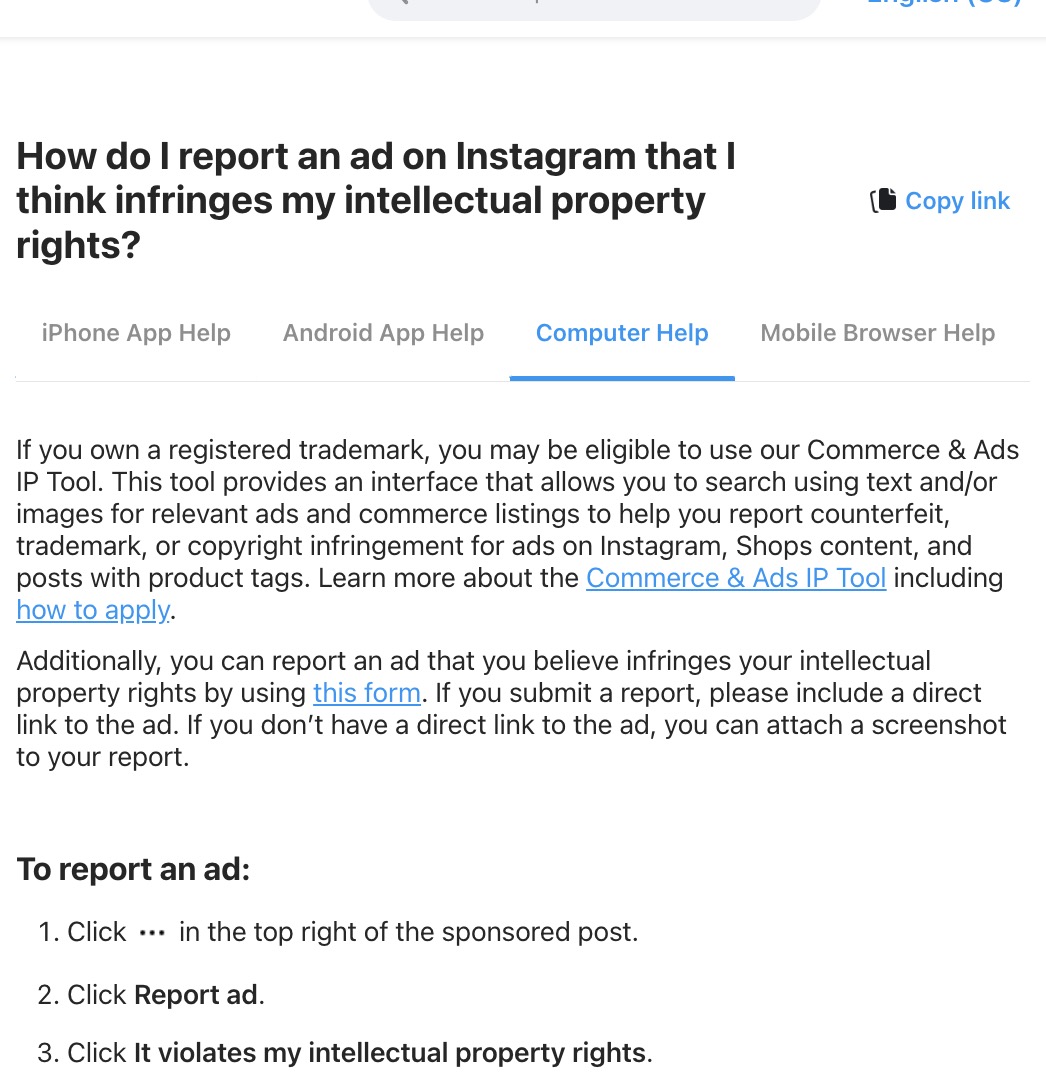Image resolution: width=1046 pixels, height=1079 pixels.
Task: Click the copy link clipboard icon
Action: [883, 200]
